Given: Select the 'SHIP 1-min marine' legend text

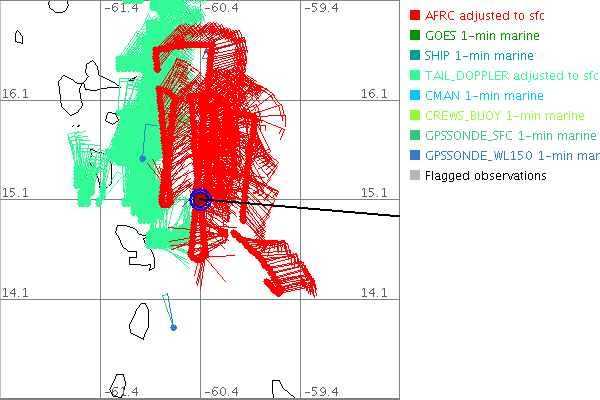Looking at the screenshot, I should (x=479, y=56).
